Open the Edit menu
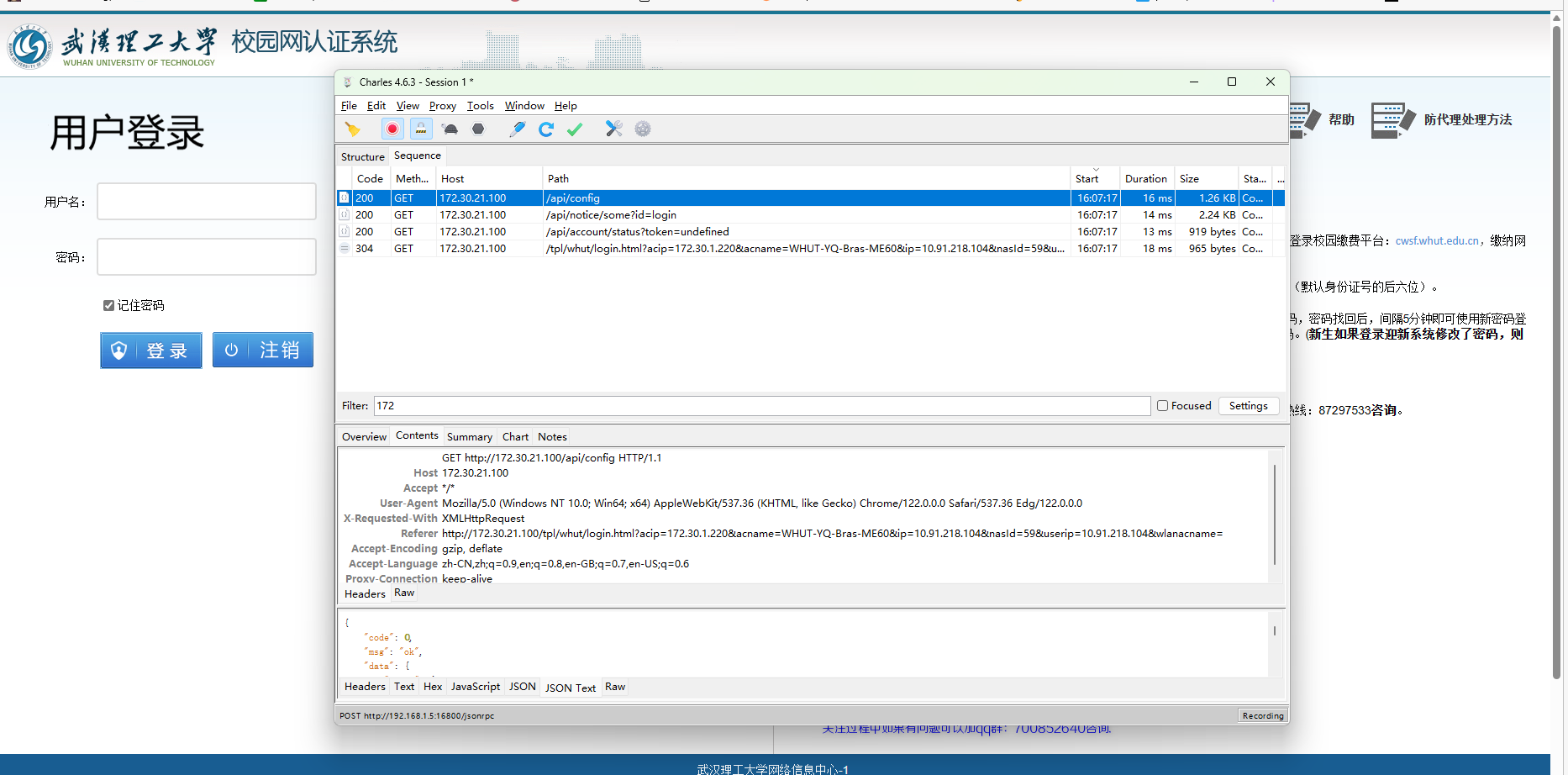This screenshot has height=775, width=1568. (x=376, y=105)
